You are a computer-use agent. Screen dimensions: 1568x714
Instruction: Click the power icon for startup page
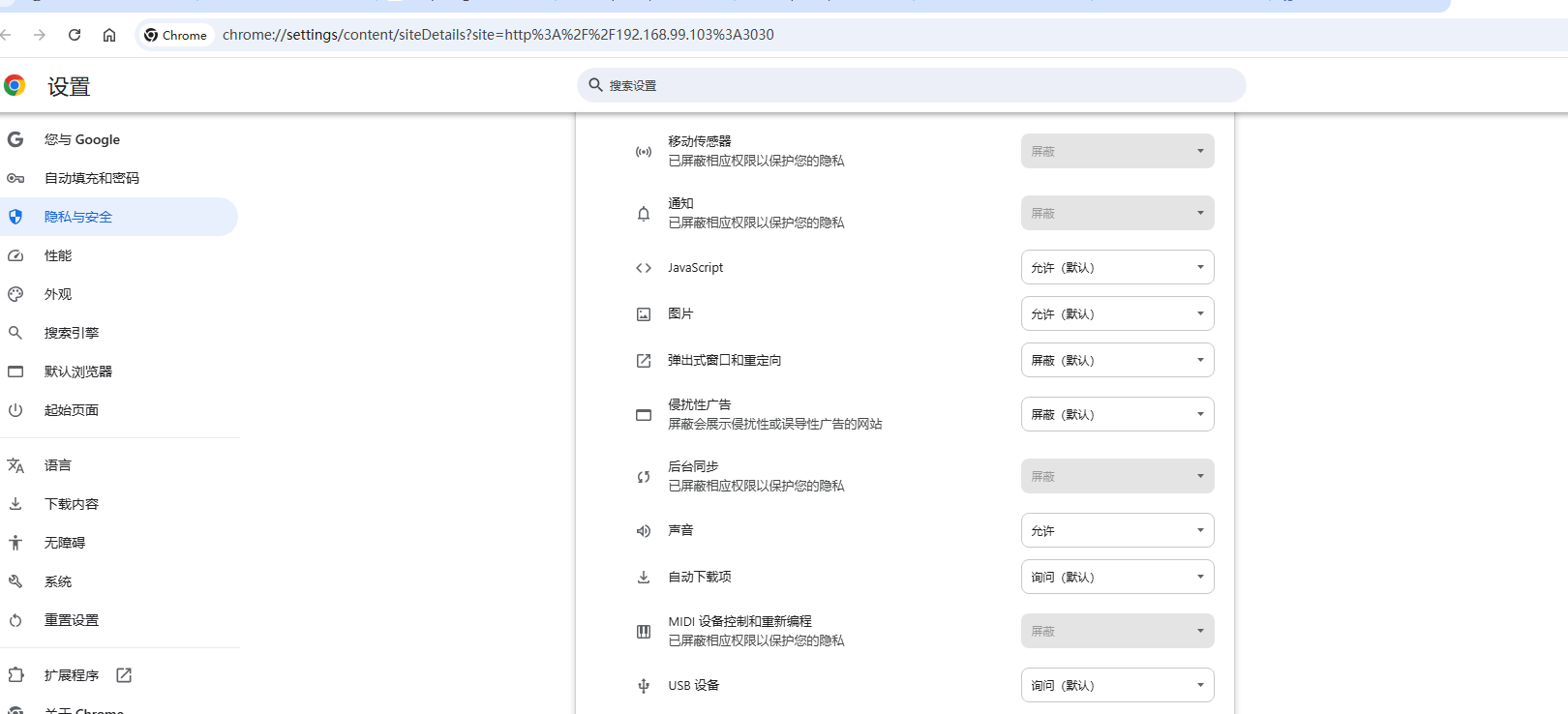(x=15, y=410)
